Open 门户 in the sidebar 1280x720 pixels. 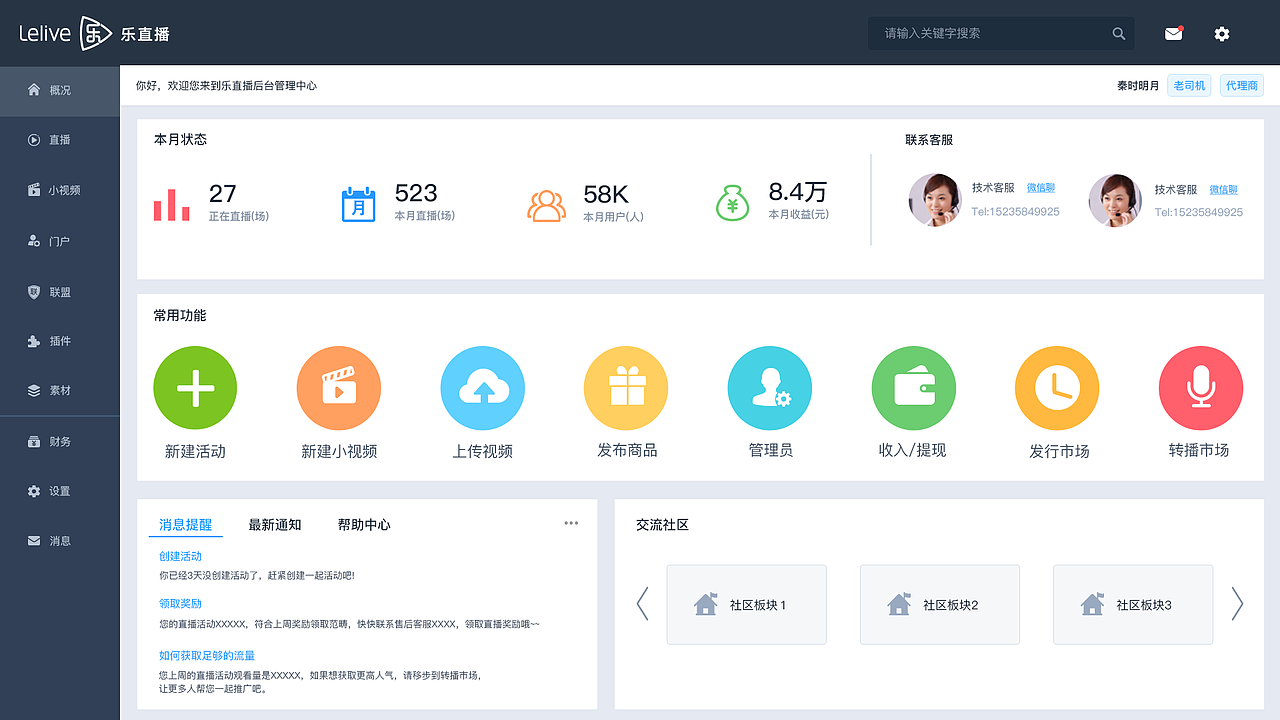60,241
